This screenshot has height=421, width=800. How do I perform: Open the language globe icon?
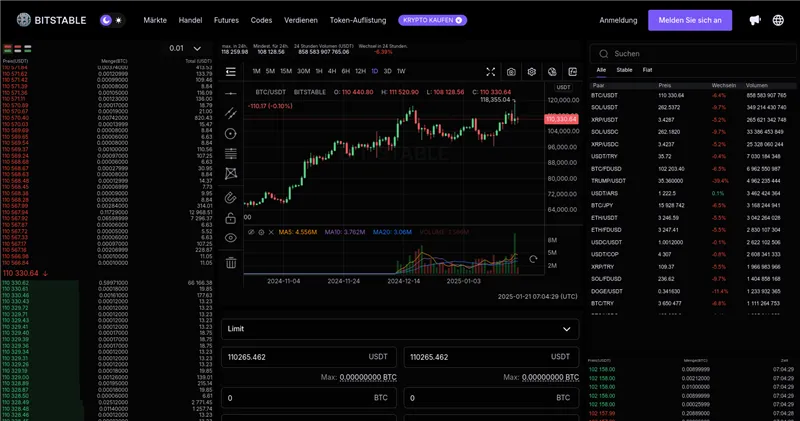[x=778, y=20]
